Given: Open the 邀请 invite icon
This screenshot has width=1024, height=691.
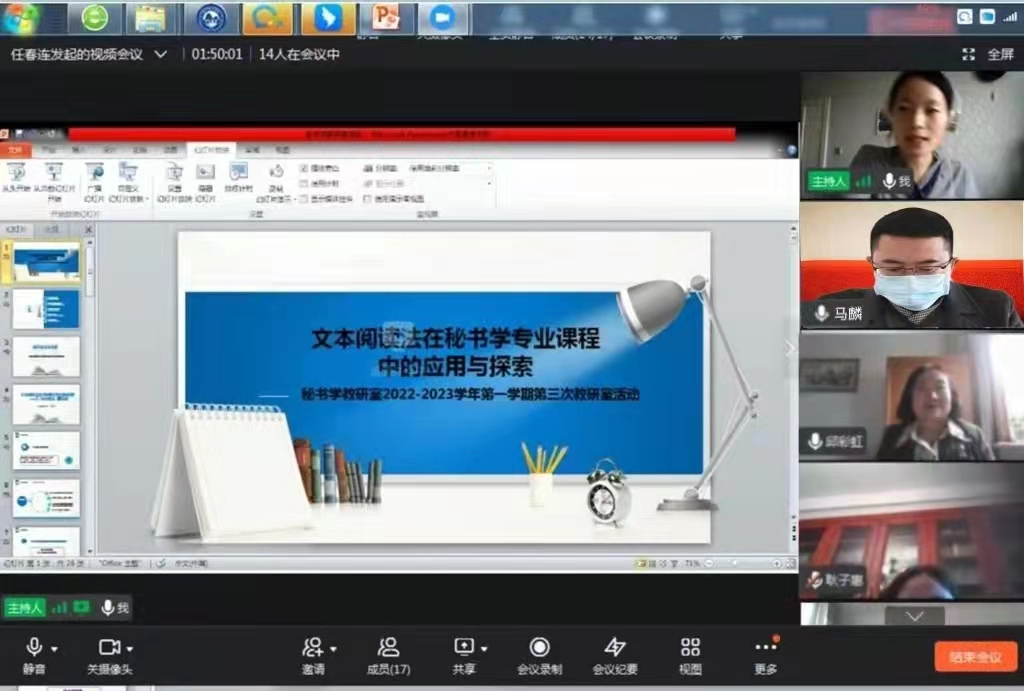Looking at the screenshot, I should point(313,648).
